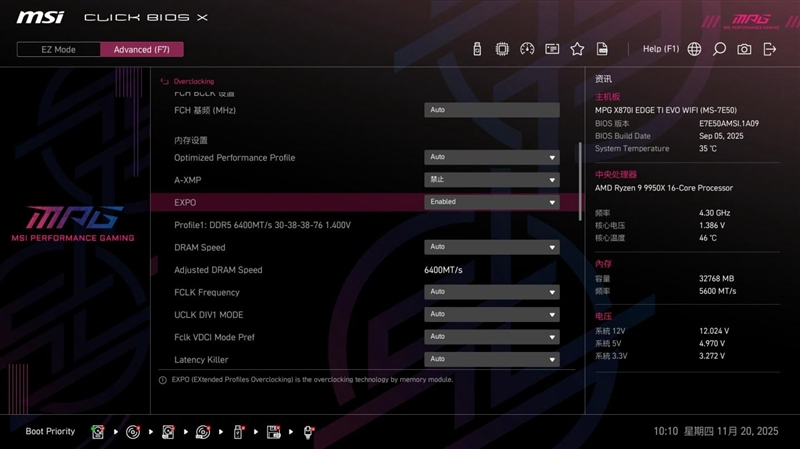Click memory speed 5600 MT/s value
Image resolution: width=800 pixels, height=449 pixels.
click(717, 291)
